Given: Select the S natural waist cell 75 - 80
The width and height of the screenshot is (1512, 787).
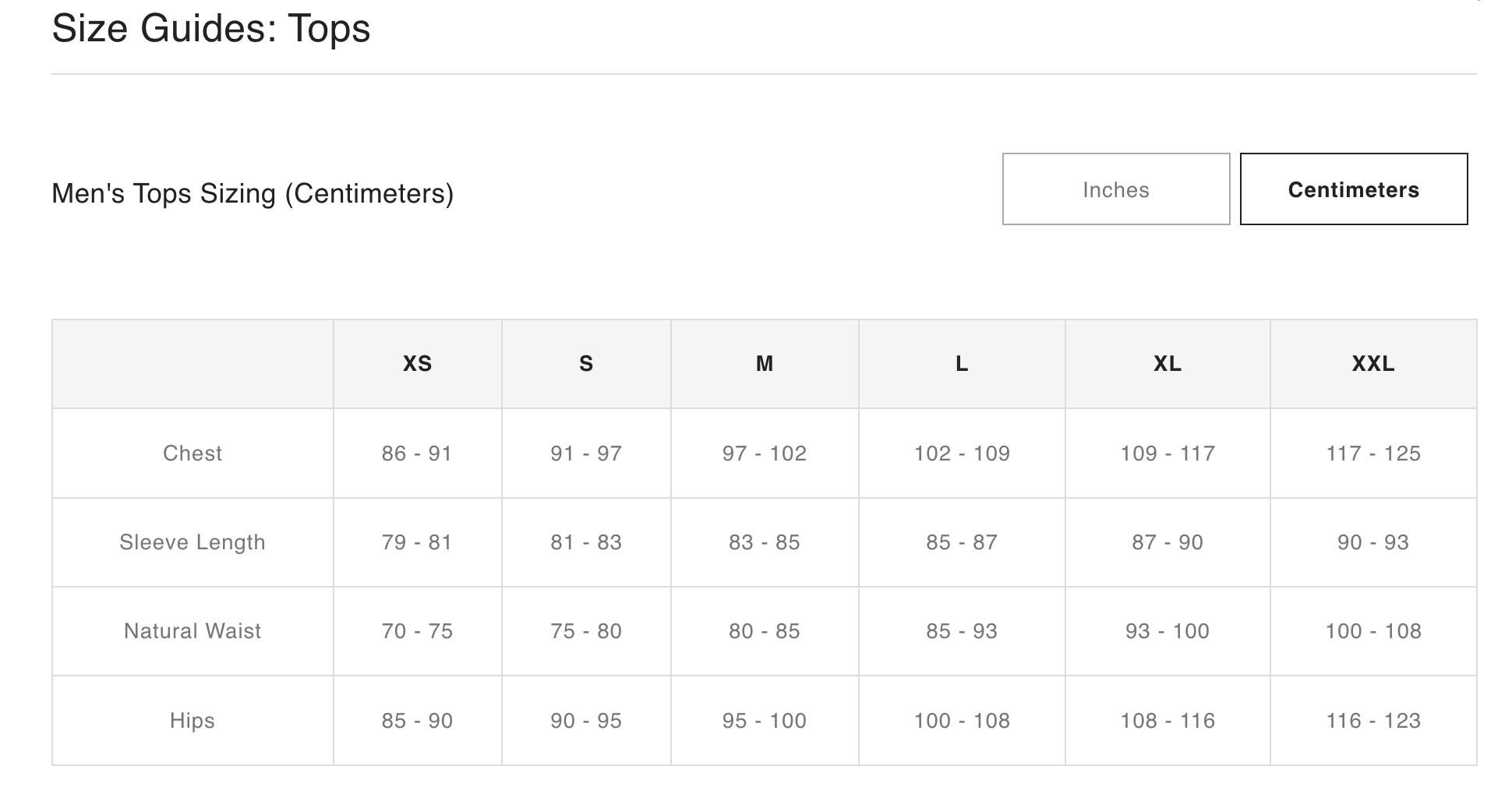Looking at the screenshot, I should coord(586,631).
